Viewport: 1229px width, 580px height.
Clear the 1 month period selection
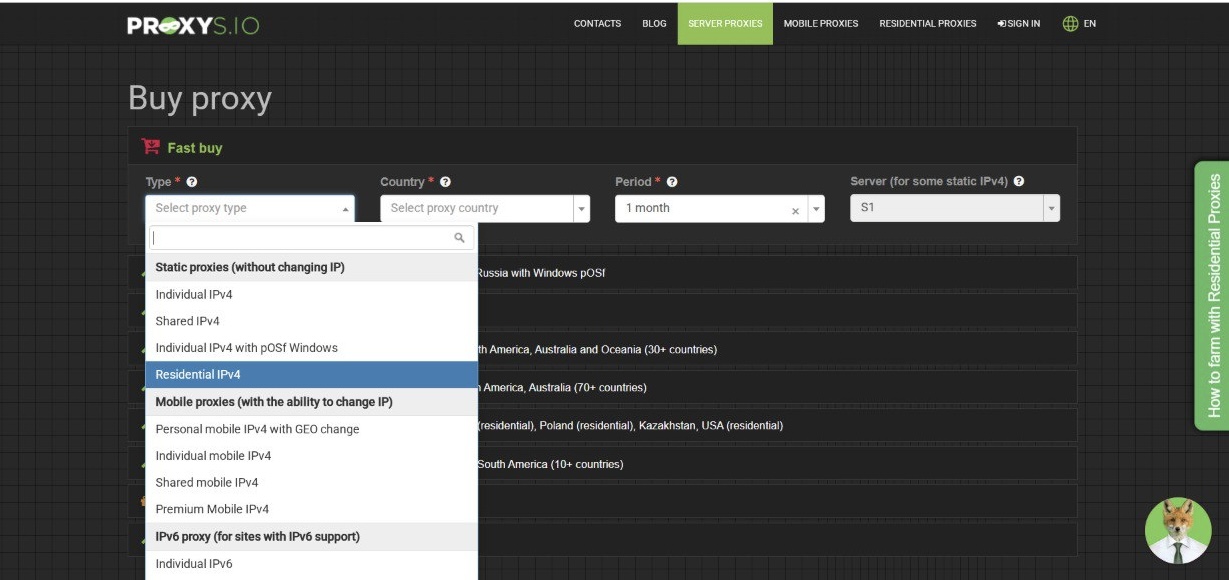coord(795,210)
